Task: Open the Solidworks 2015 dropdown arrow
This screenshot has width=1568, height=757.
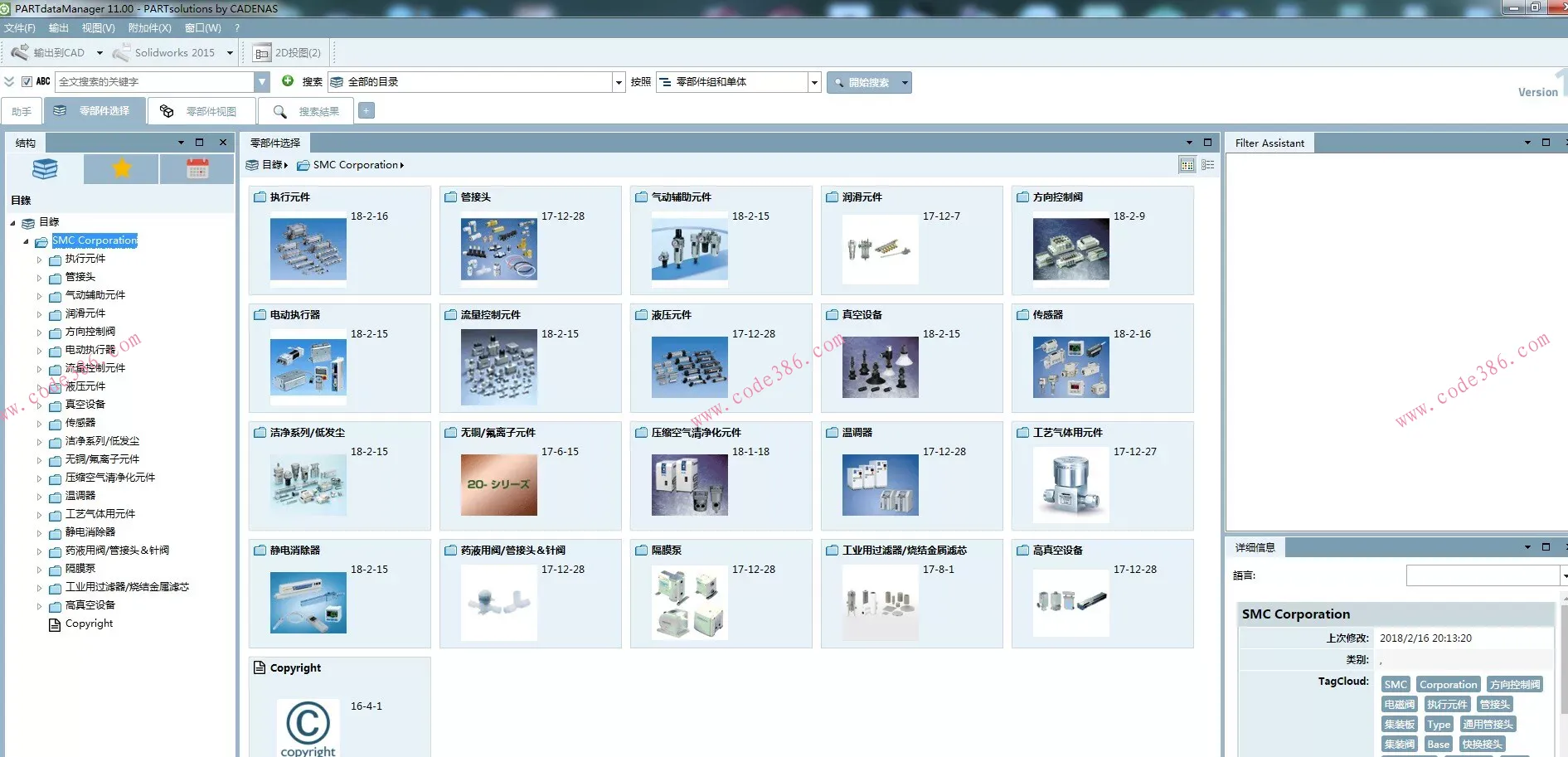Action: point(230,53)
